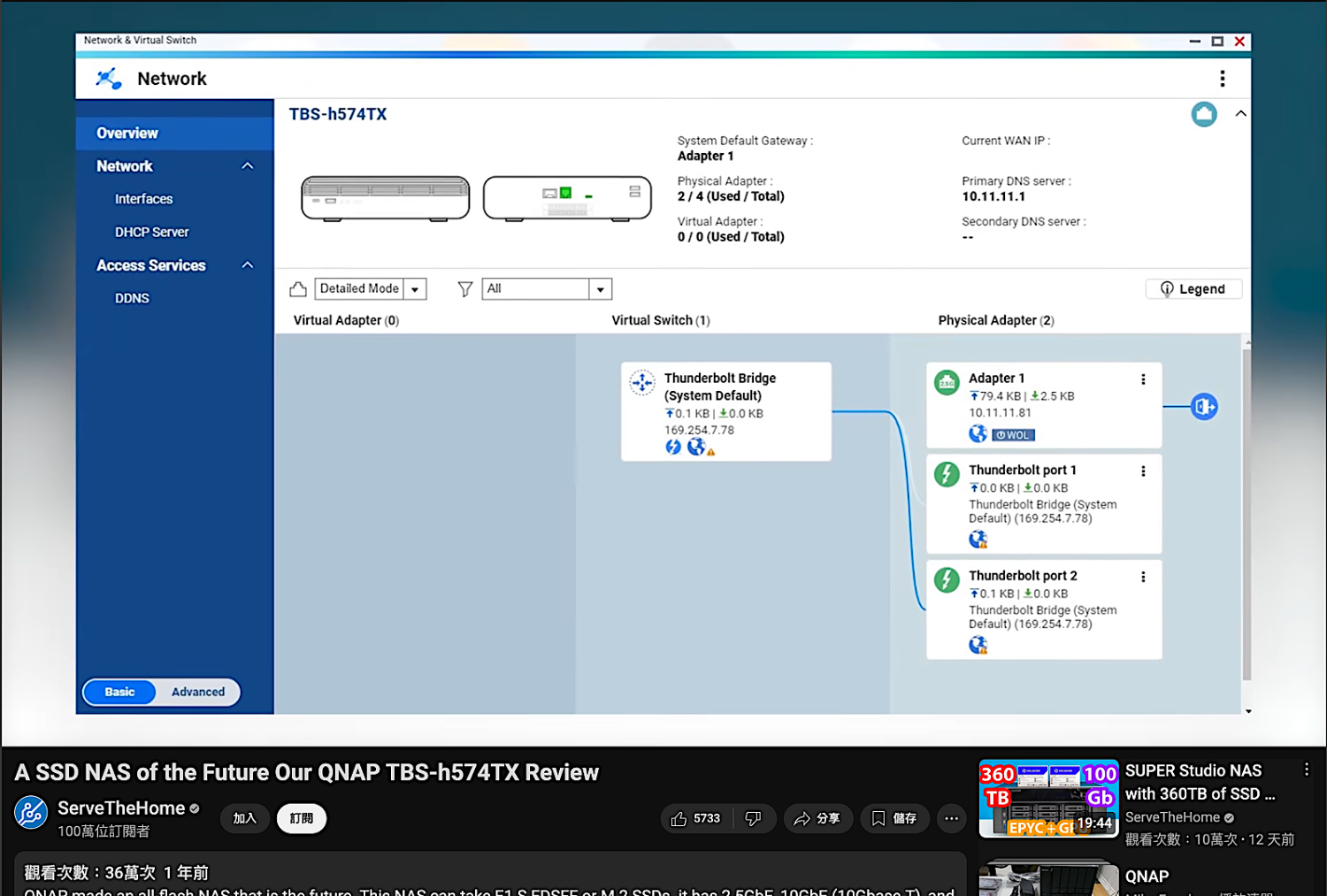Image resolution: width=1327 pixels, height=896 pixels.
Task: Click the blue connector icon next to Adapter 1
Action: (1204, 407)
